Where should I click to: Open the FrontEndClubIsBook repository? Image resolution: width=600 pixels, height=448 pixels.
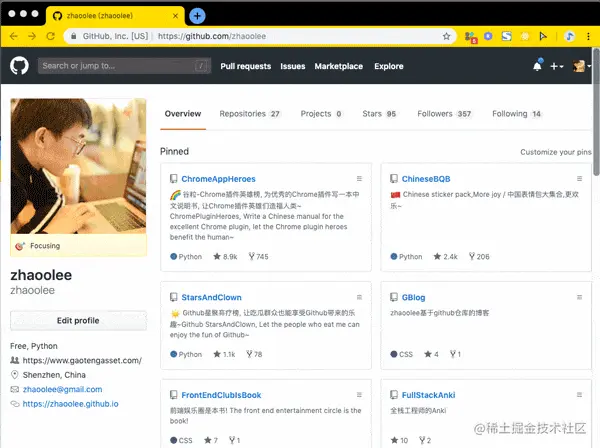coord(221,395)
